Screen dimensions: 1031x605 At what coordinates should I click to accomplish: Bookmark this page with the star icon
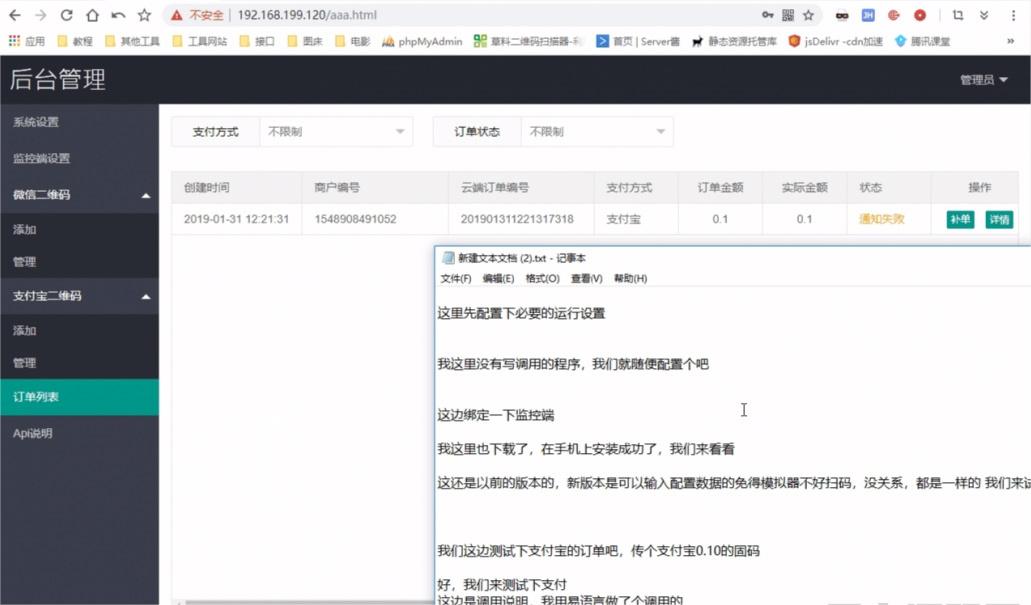point(810,15)
